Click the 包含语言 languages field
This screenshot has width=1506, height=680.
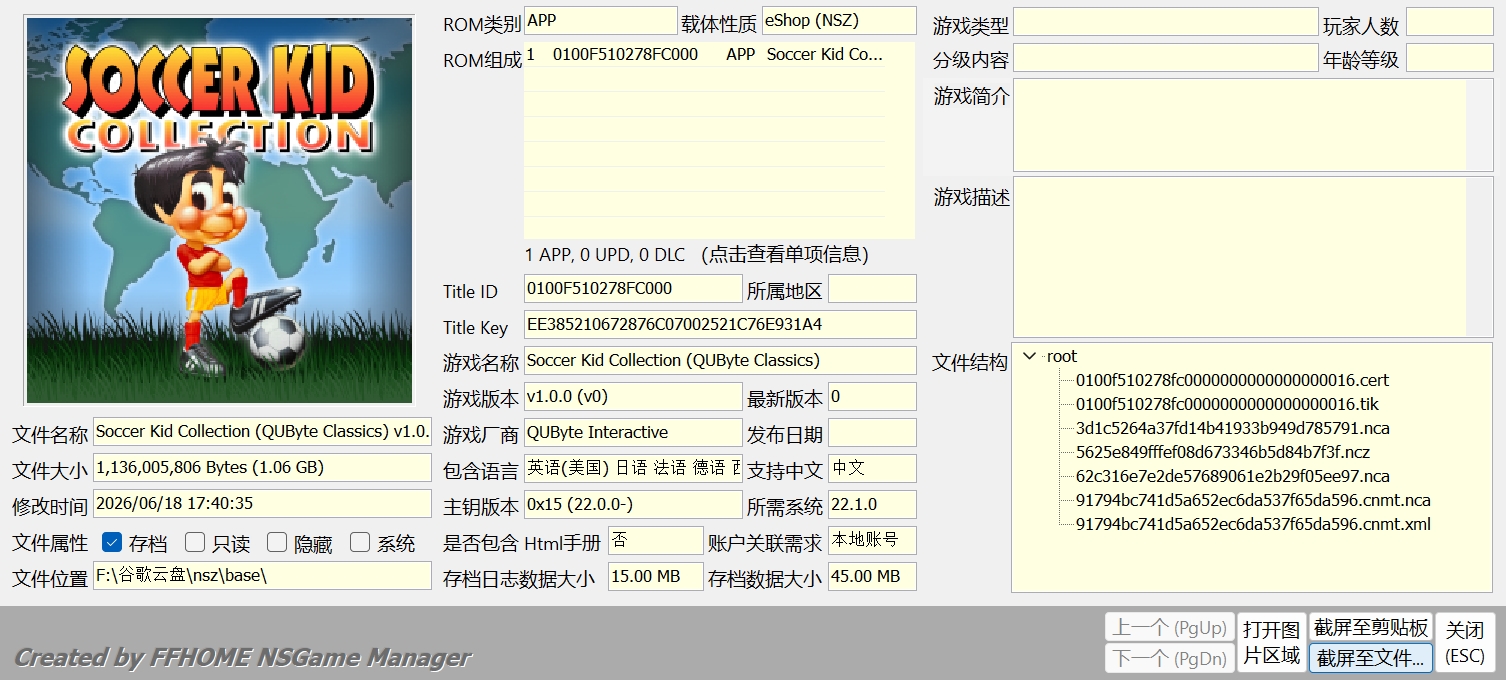coord(633,468)
